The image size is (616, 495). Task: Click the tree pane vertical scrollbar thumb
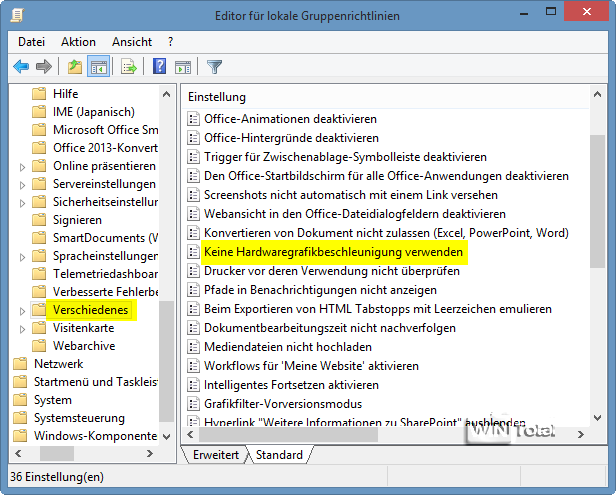[x=167, y=362]
